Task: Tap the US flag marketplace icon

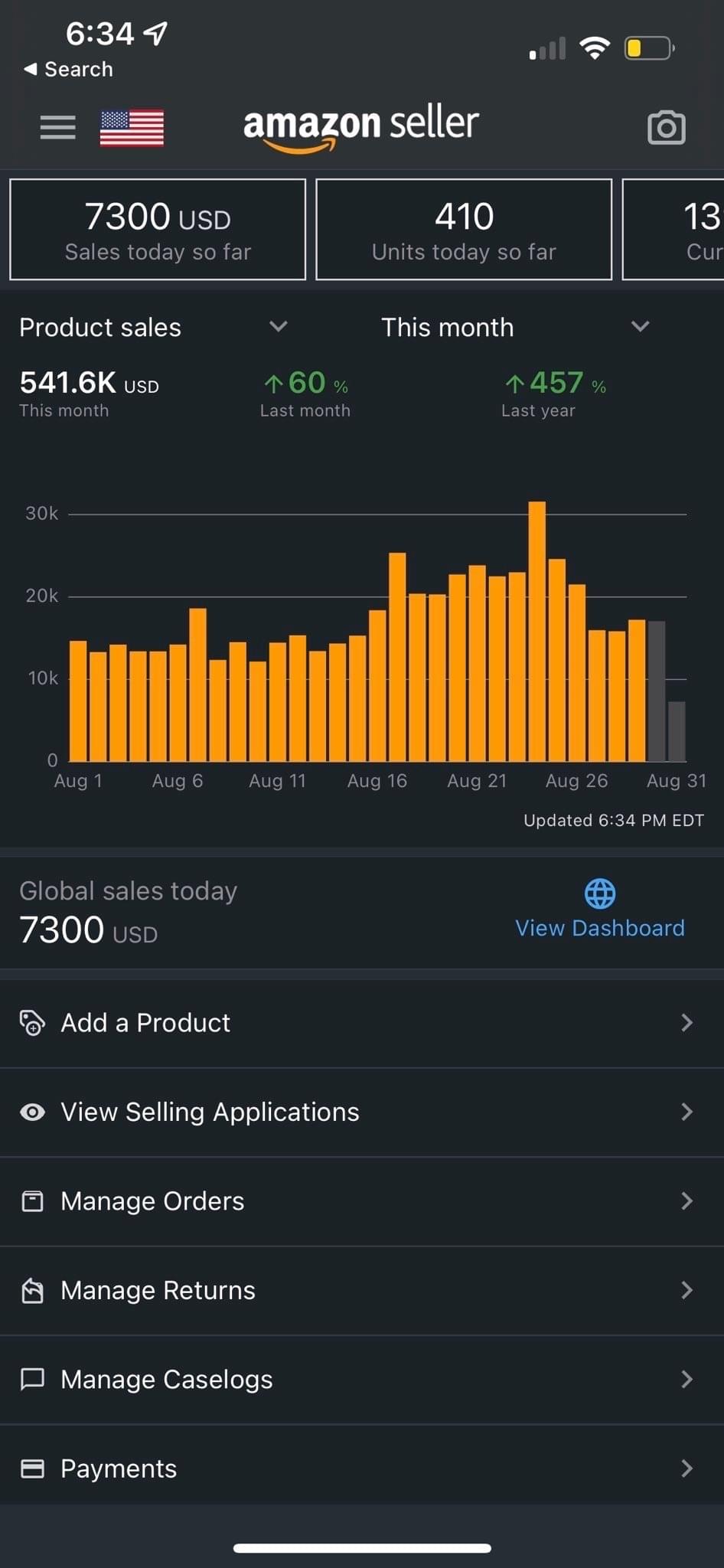Action: click(132, 128)
